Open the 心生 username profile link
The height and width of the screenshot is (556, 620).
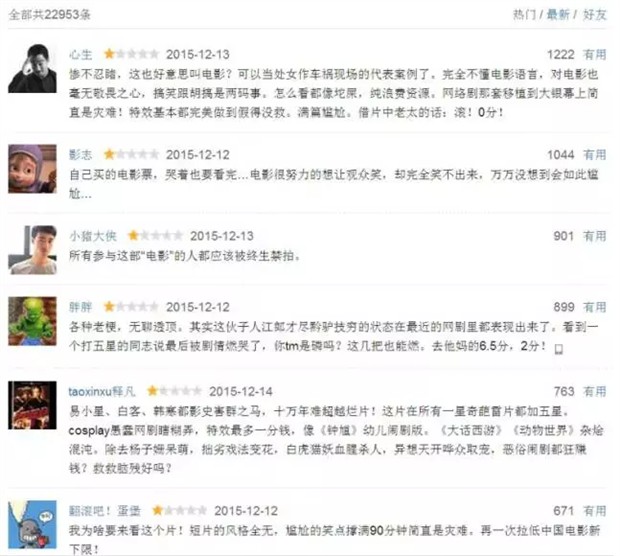81,55
